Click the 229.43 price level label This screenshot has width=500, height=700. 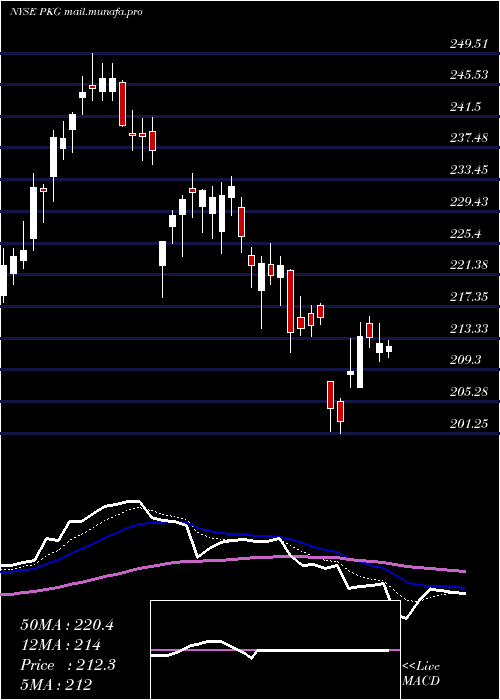point(468,202)
